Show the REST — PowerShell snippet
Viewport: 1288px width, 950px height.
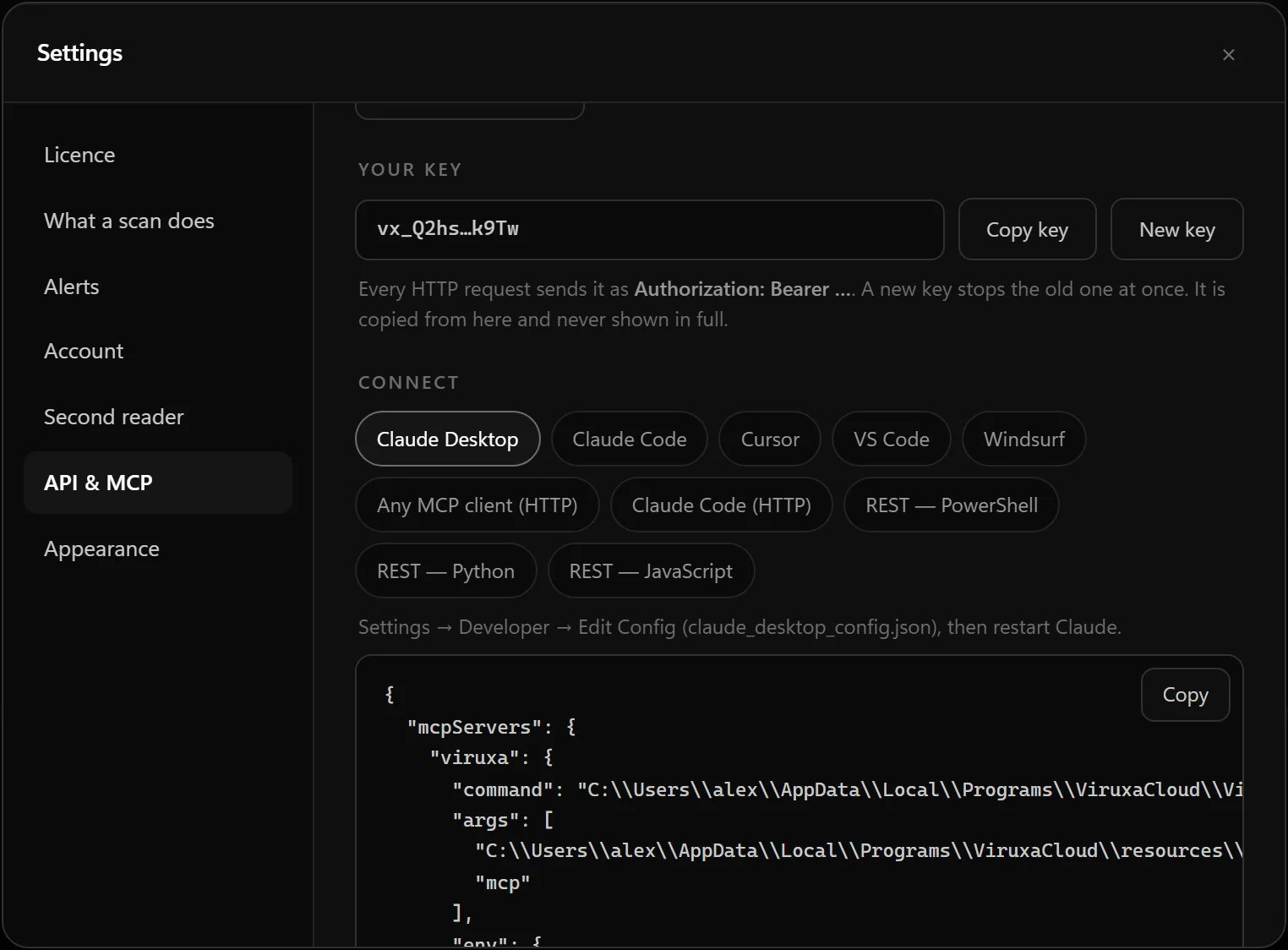[952, 505]
